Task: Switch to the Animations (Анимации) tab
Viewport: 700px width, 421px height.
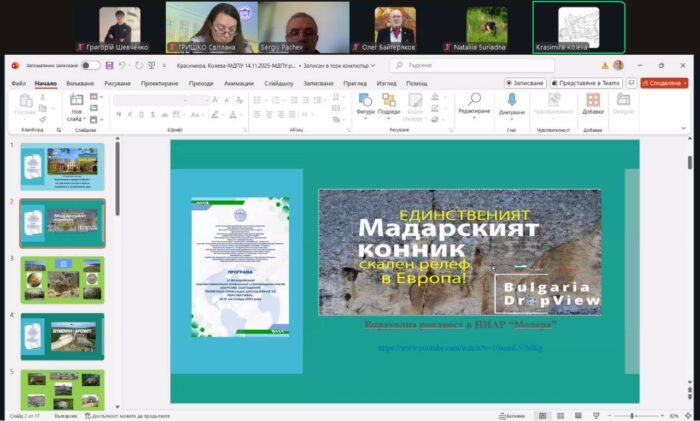Action: click(x=238, y=83)
